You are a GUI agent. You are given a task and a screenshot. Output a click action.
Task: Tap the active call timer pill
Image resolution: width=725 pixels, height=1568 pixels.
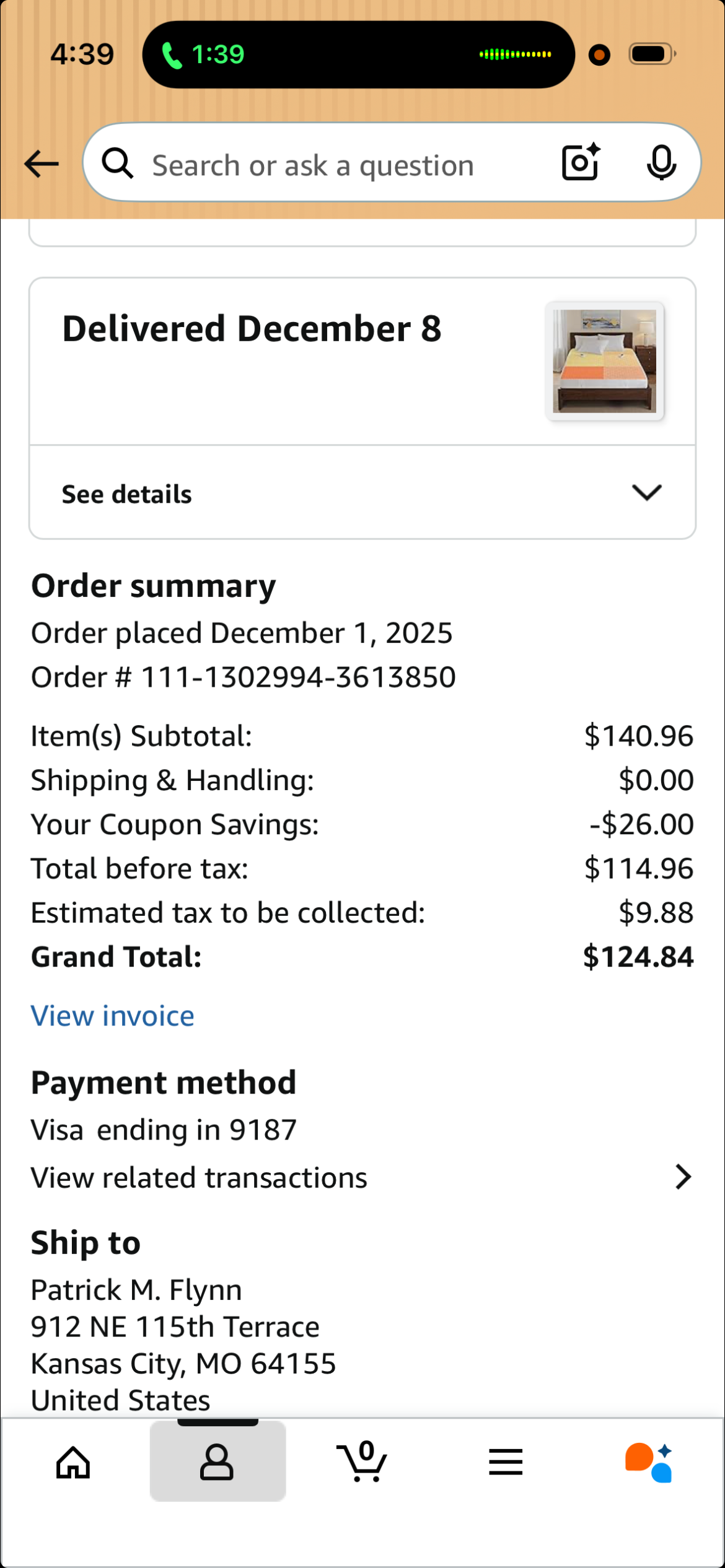point(358,54)
